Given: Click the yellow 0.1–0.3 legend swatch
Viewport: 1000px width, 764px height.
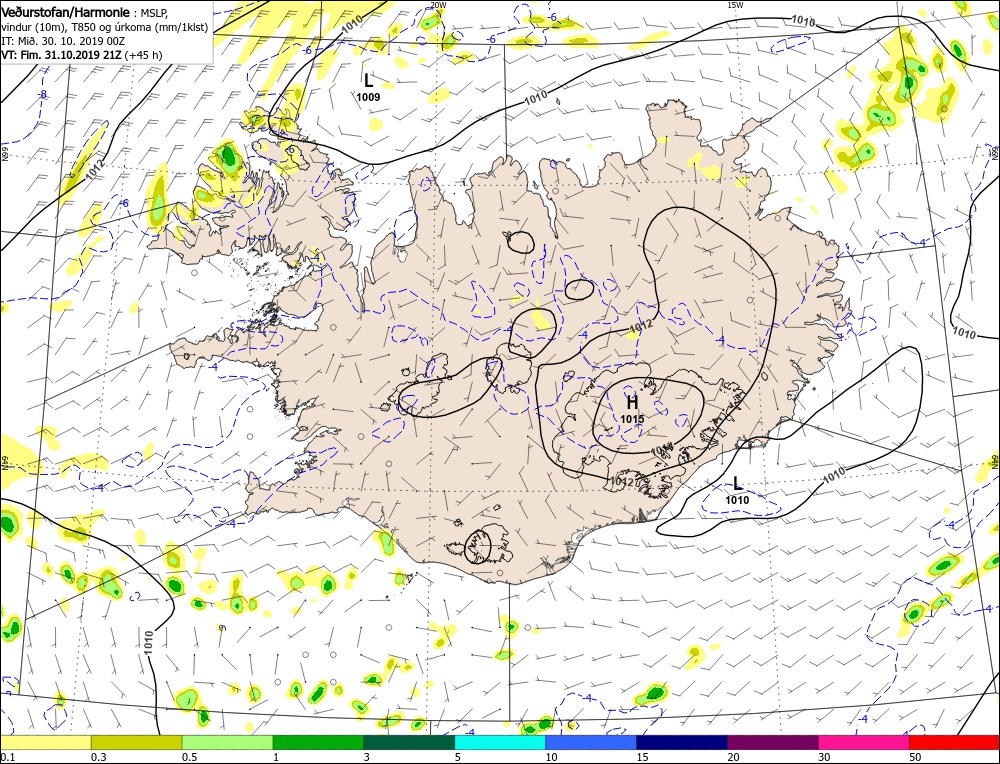Looking at the screenshot, I should (46, 742).
